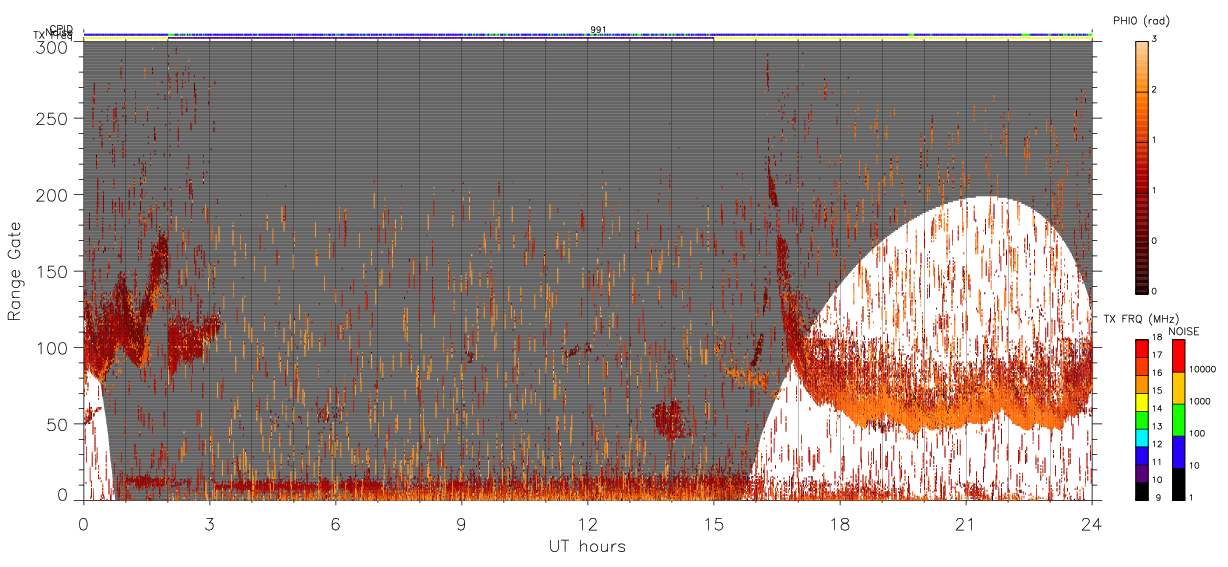This screenshot has width=1228, height=567.
Task: Click the 10000 label on NOISE legend
Action: (1203, 369)
